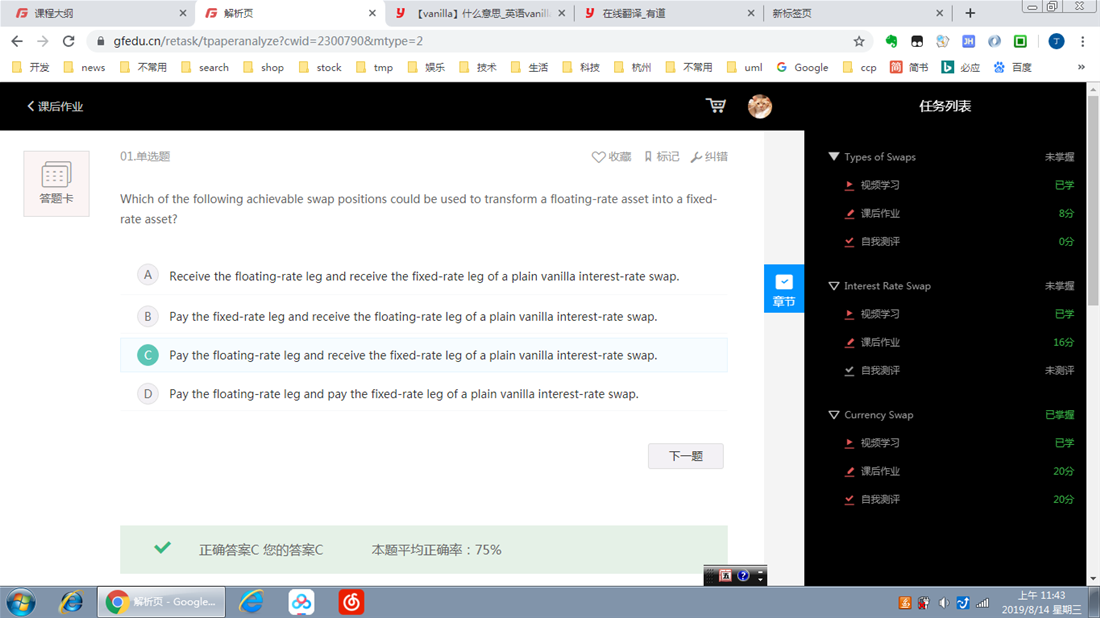Reload the current page

coord(69,41)
